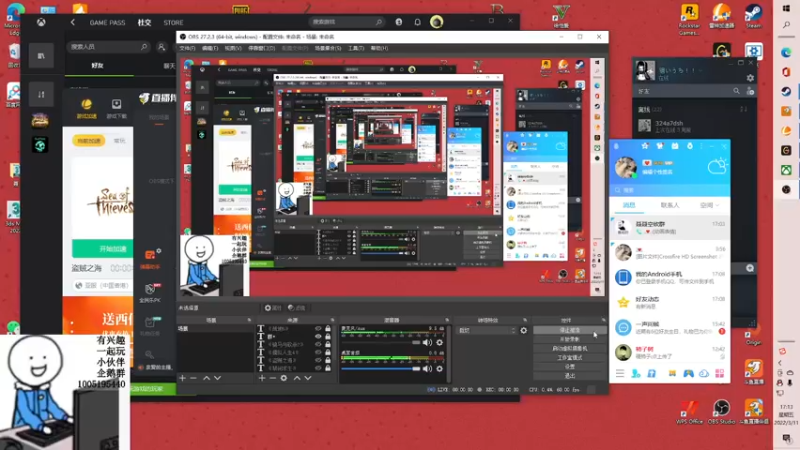Expand hidden tray icons chevron on taskbar
800x450 pixels.
[780, 363]
